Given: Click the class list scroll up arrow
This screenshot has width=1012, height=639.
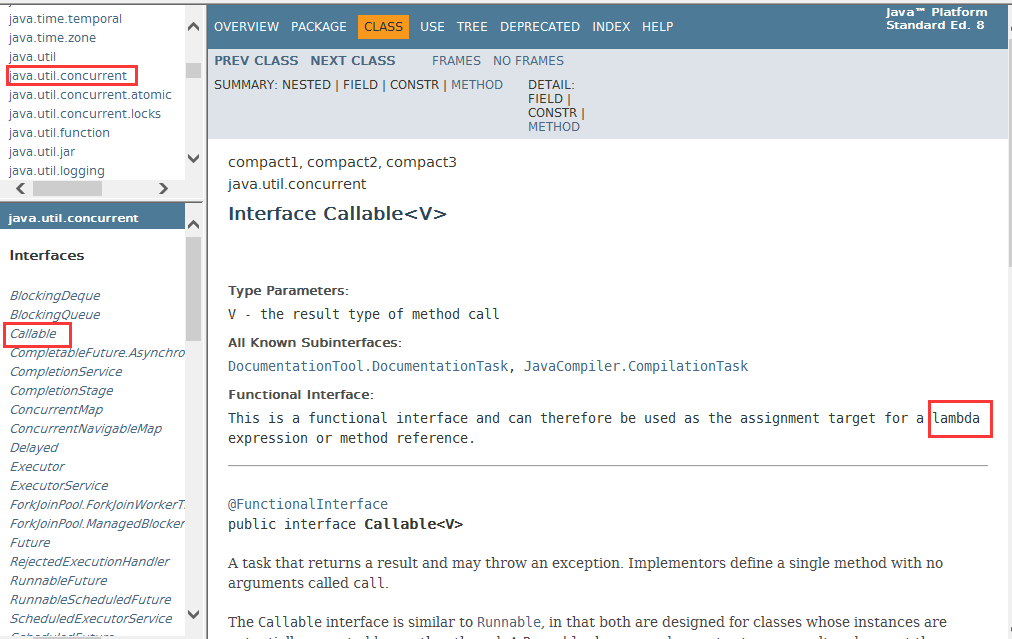Looking at the screenshot, I should (193, 225).
